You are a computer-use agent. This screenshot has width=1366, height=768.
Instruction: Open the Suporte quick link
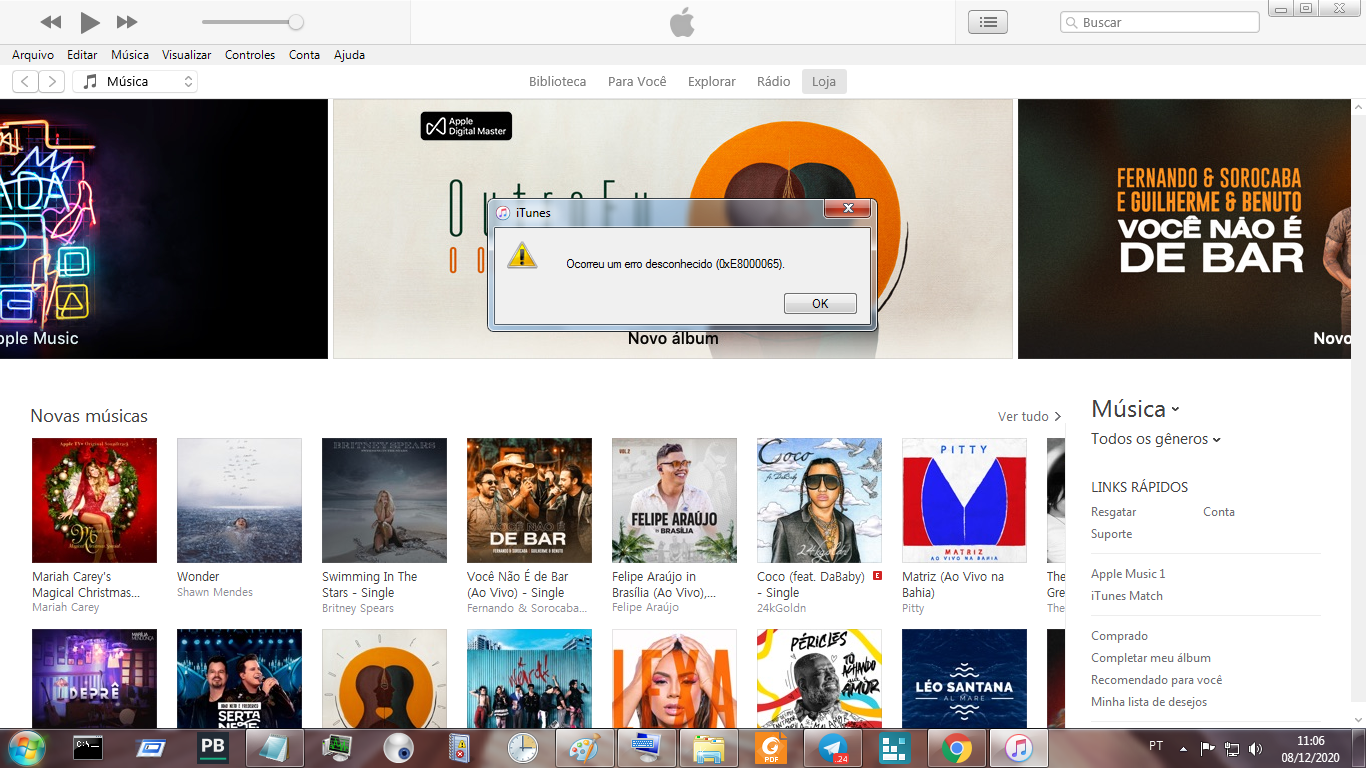(1112, 534)
